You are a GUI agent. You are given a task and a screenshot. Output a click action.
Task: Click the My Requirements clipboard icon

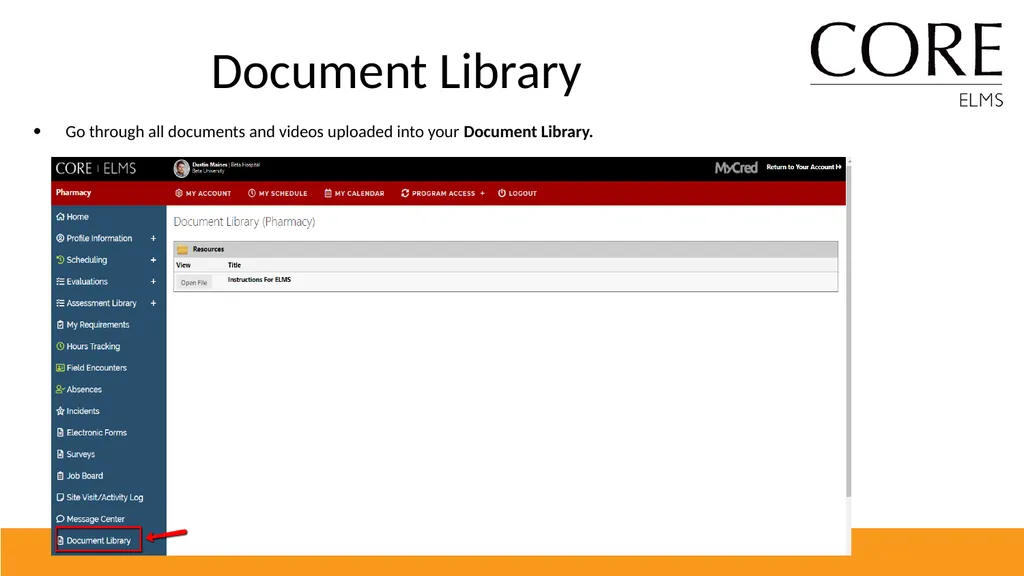pos(60,325)
